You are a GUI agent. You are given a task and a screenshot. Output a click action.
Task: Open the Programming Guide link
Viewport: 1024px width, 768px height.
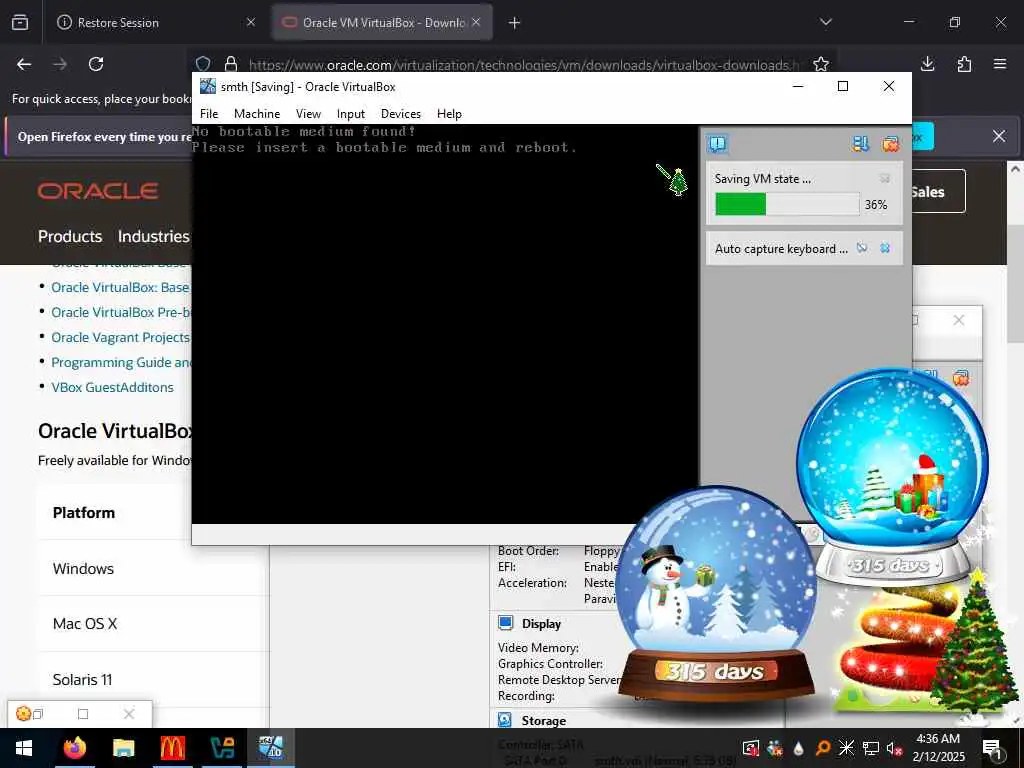tap(121, 362)
